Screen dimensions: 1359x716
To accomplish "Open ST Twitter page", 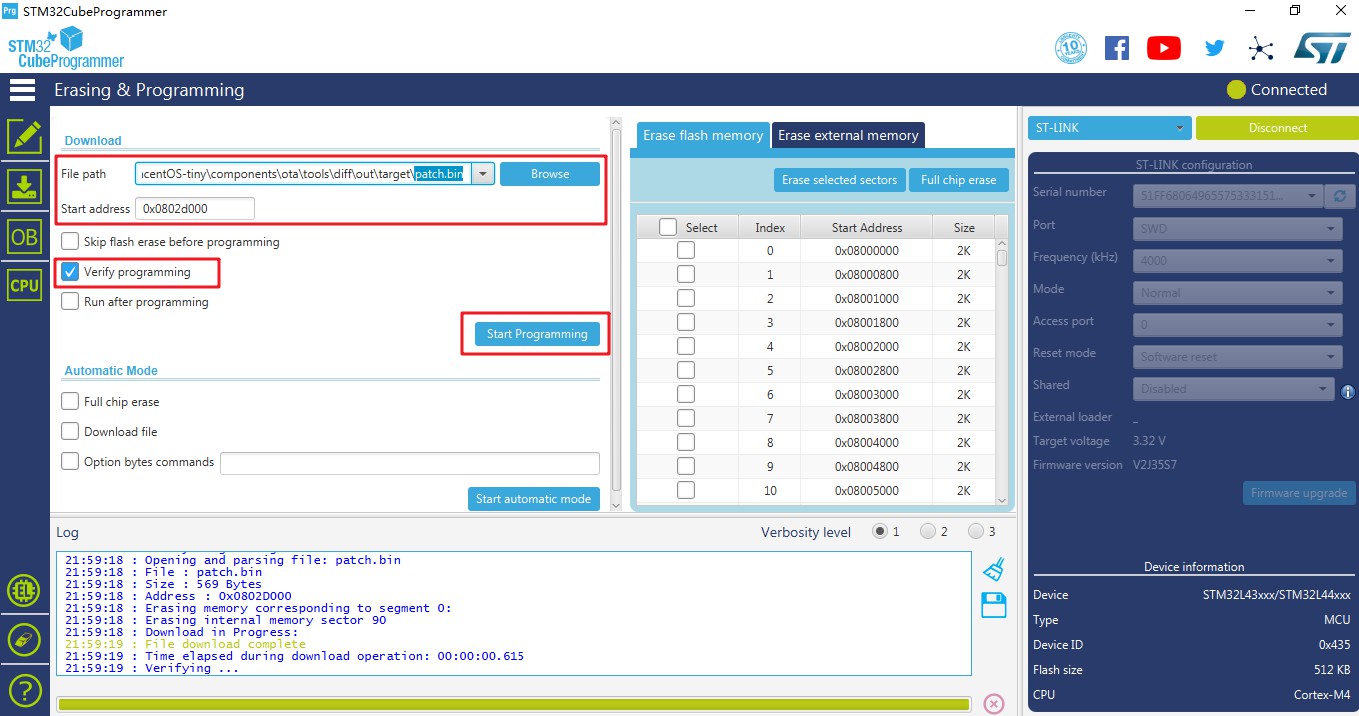I will click(x=1214, y=48).
